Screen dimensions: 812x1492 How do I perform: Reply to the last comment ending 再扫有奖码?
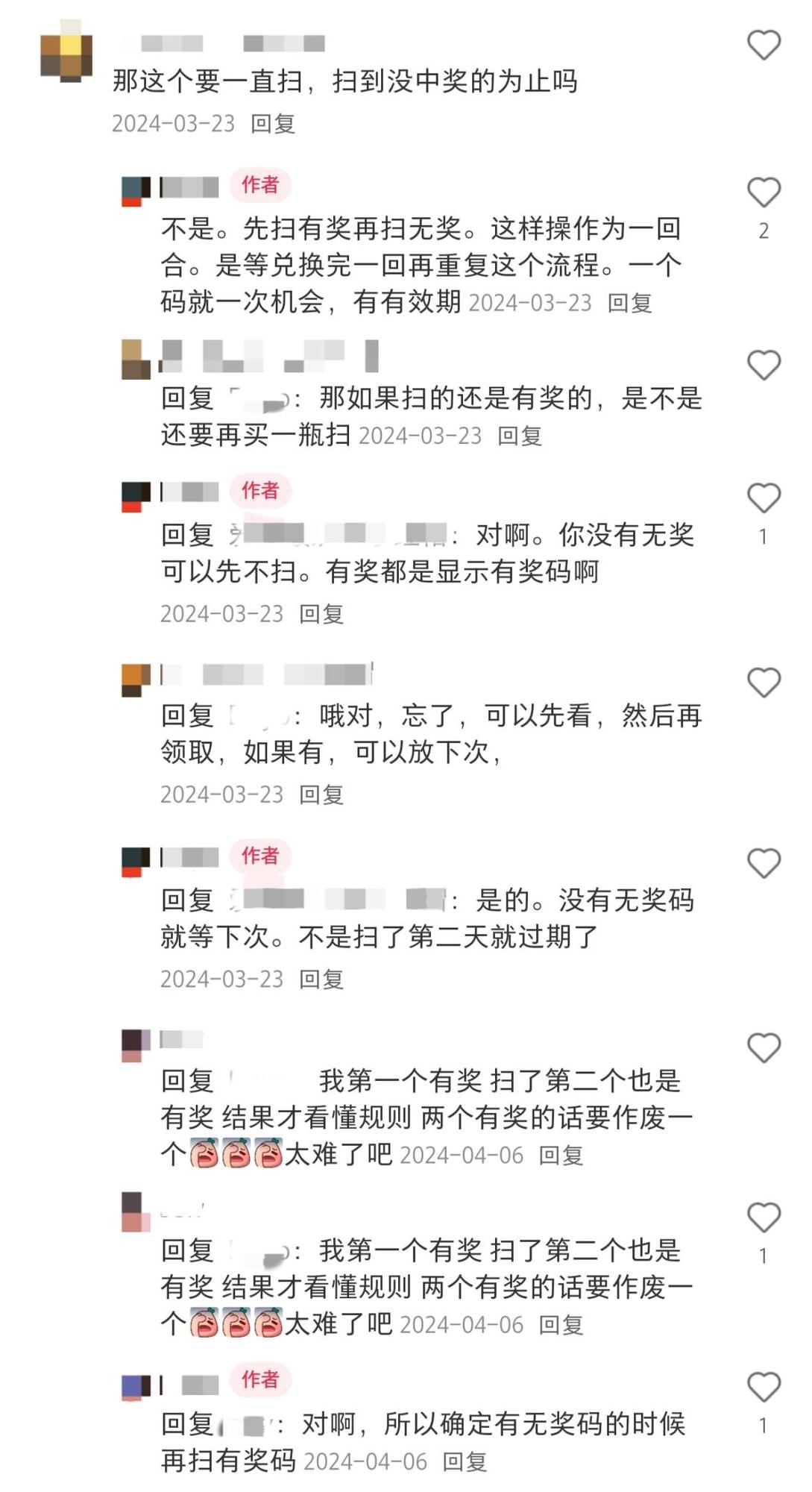465,1461
